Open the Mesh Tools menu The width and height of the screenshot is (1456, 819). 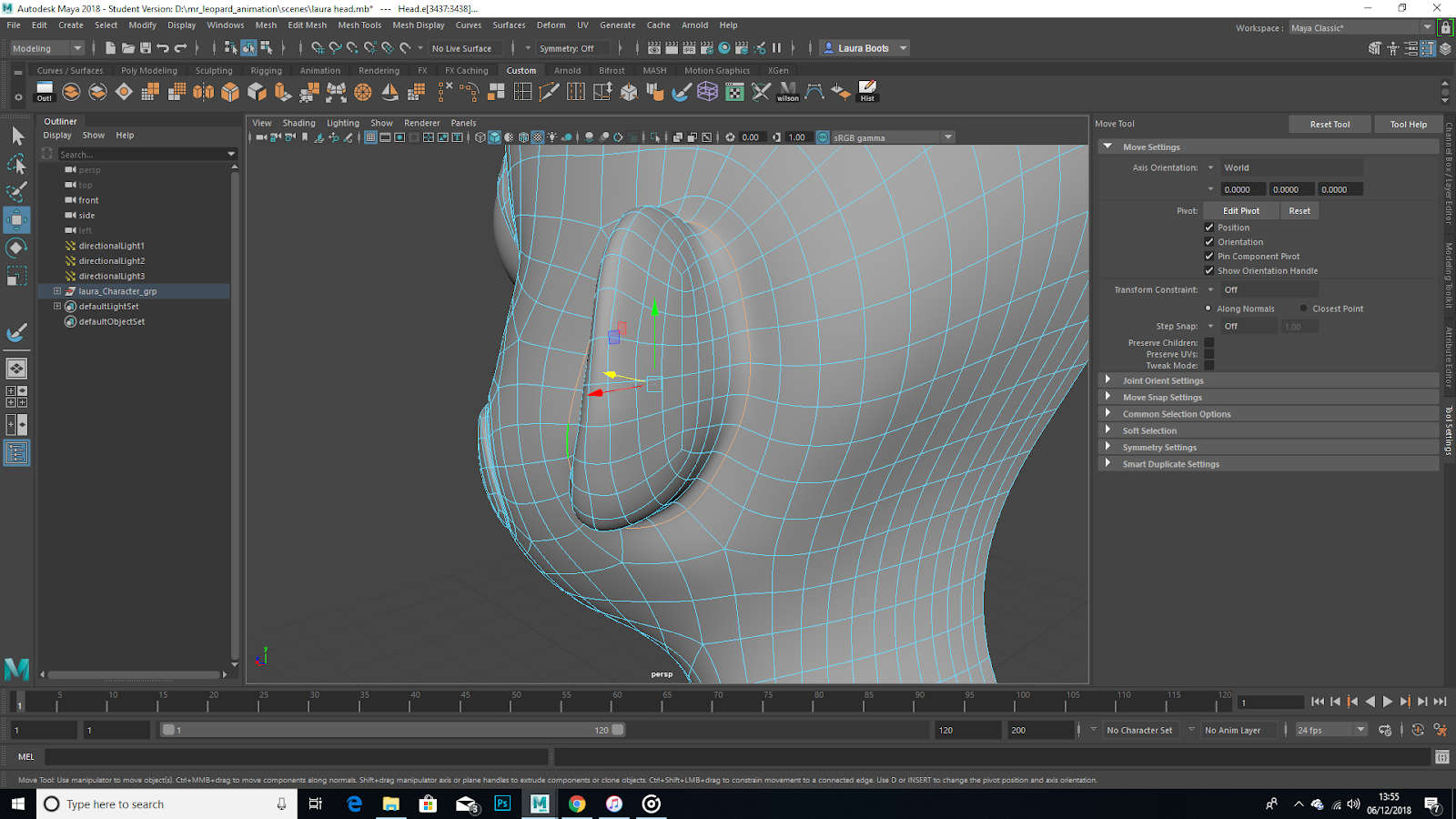point(359,25)
